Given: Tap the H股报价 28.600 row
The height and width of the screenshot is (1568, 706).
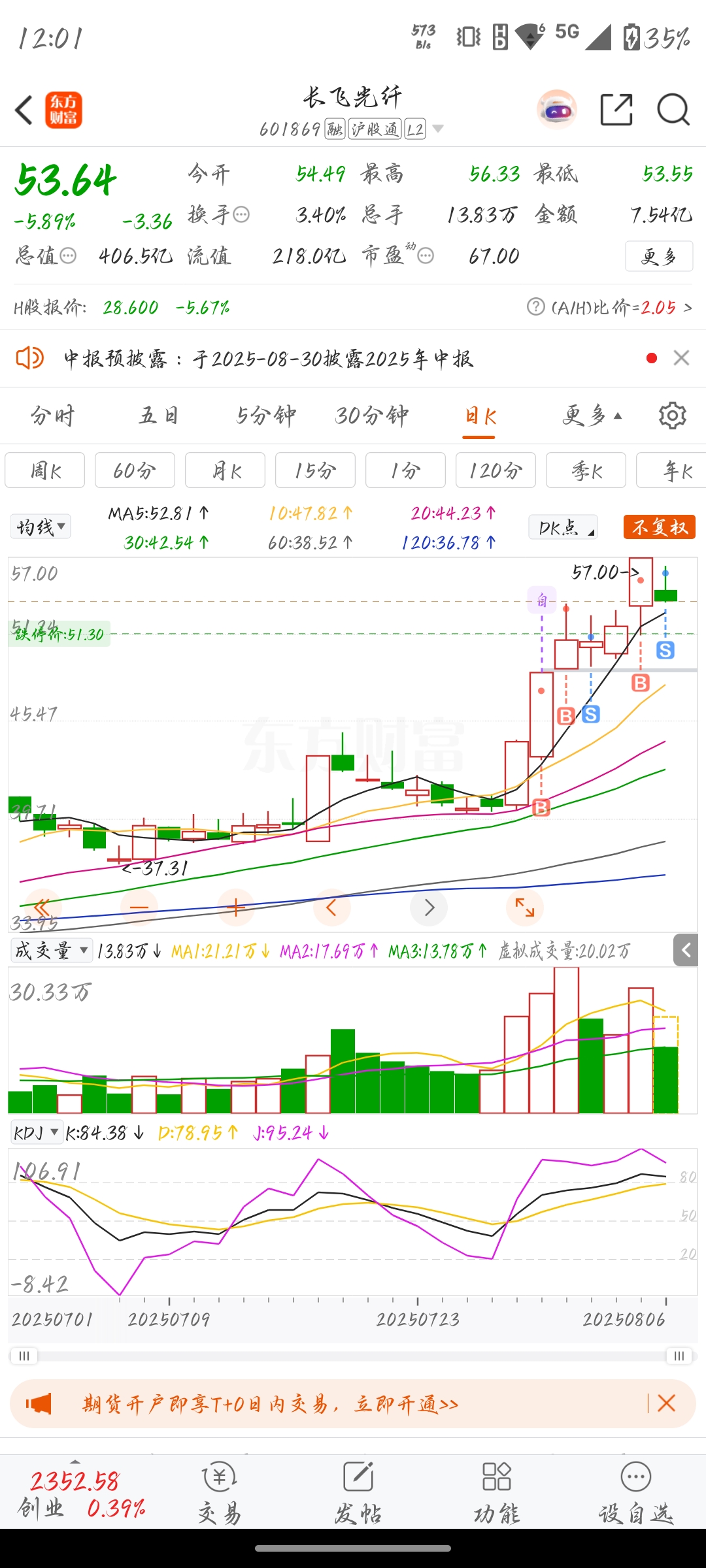Looking at the screenshot, I should [x=122, y=306].
